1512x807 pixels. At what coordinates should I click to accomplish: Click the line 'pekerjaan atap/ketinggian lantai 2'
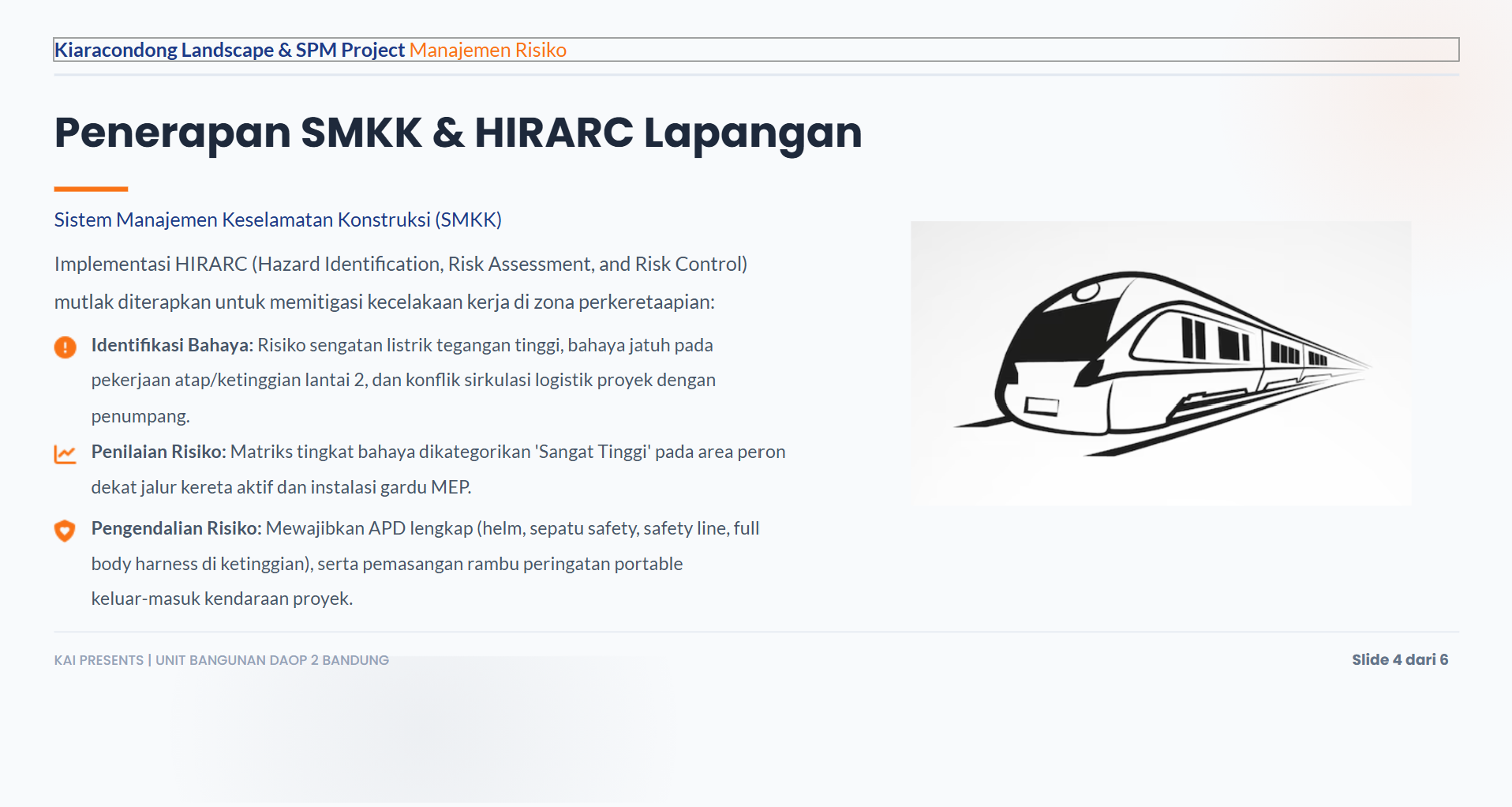click(403, 380)
